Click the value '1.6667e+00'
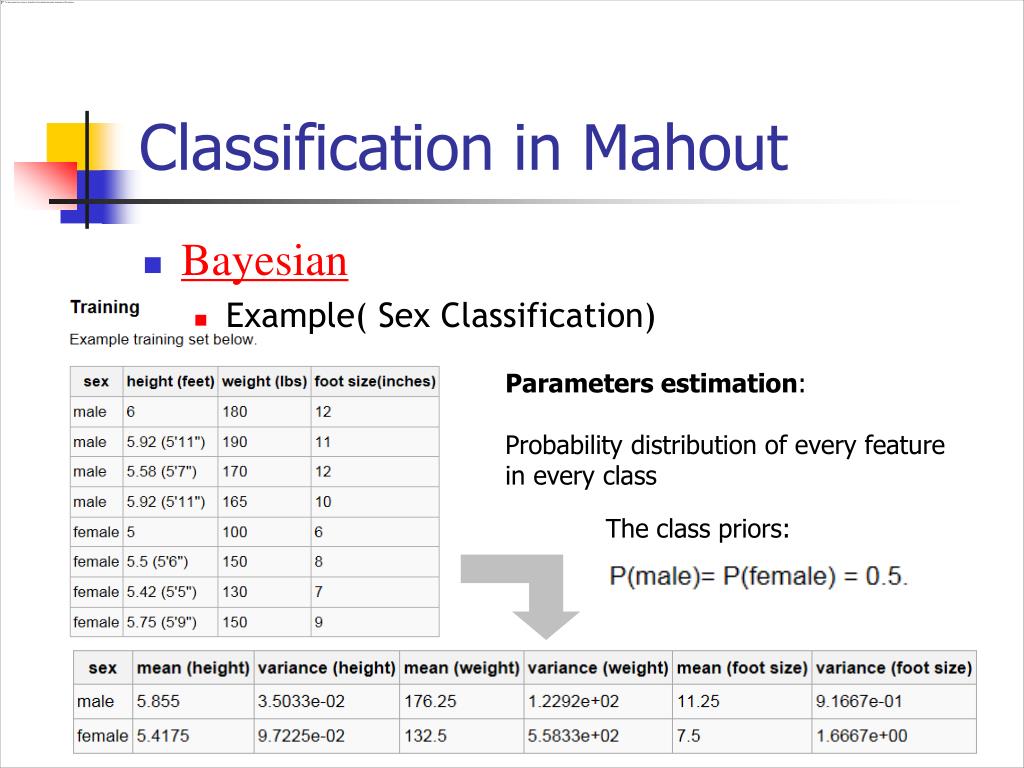This screenshot has height=768, width=1024. (x=894, y=736)
